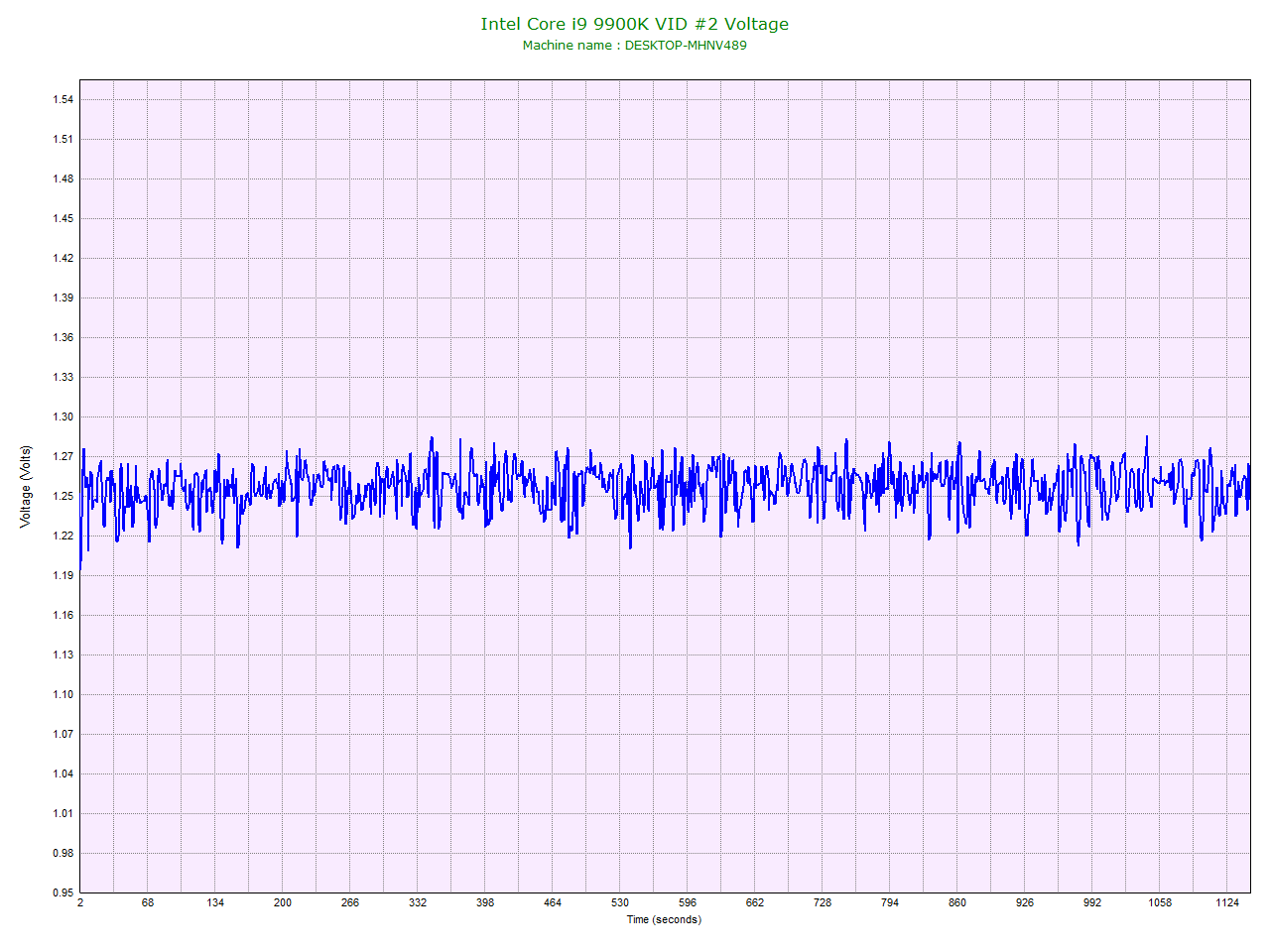Select the 'Machine name : DESKTOP-MHNV489' subtitle
This screenshot has height=952, width=1270.
click(635, 45)
